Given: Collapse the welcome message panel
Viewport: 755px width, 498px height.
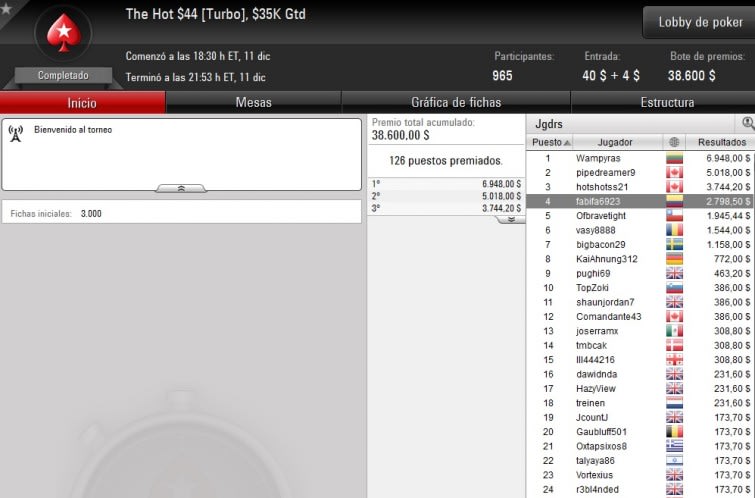Looking at the screenshot, I should point(181,188).
